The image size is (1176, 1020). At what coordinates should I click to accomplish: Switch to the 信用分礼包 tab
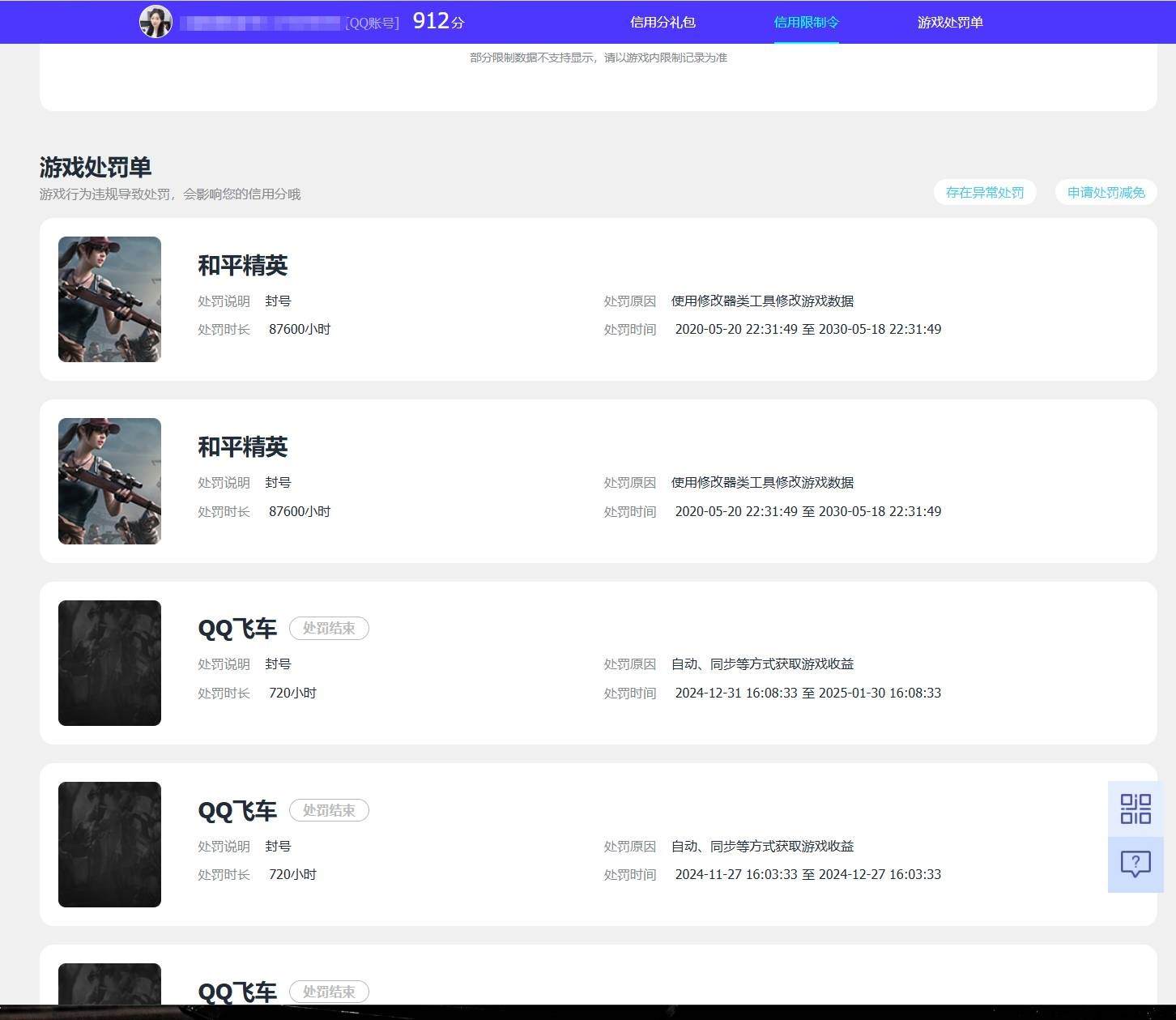tap(663, 22)
